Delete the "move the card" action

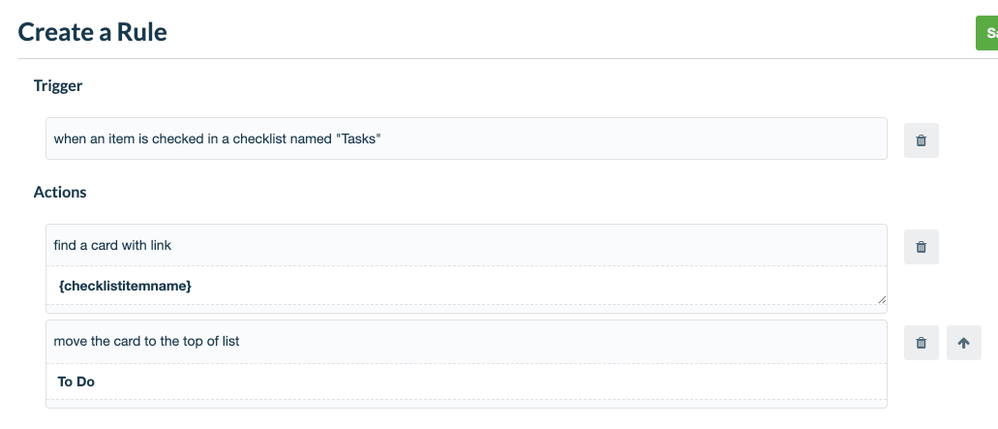pyautogui.click(x=921, y=343)
